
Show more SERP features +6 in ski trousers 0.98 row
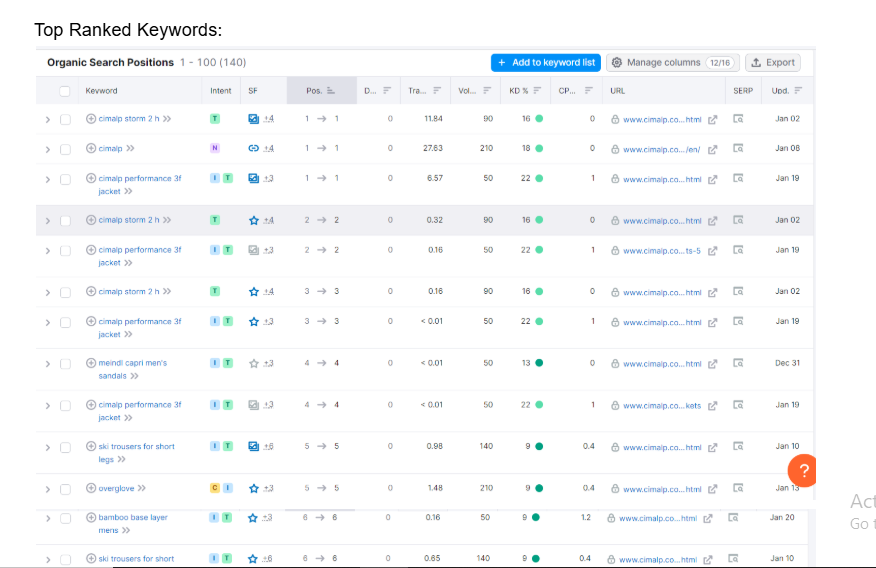coord(269,446)
